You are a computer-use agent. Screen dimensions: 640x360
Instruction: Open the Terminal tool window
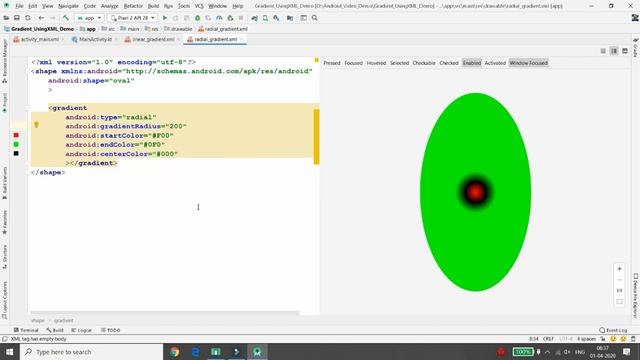26,330
